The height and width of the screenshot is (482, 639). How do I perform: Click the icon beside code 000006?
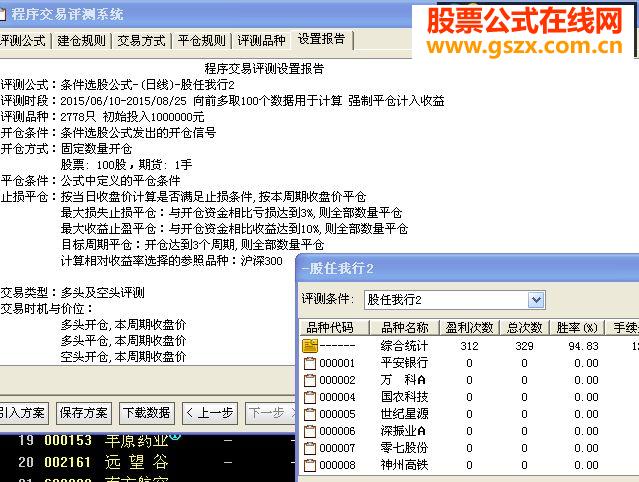pyautogui.click(x=310, y=431)
